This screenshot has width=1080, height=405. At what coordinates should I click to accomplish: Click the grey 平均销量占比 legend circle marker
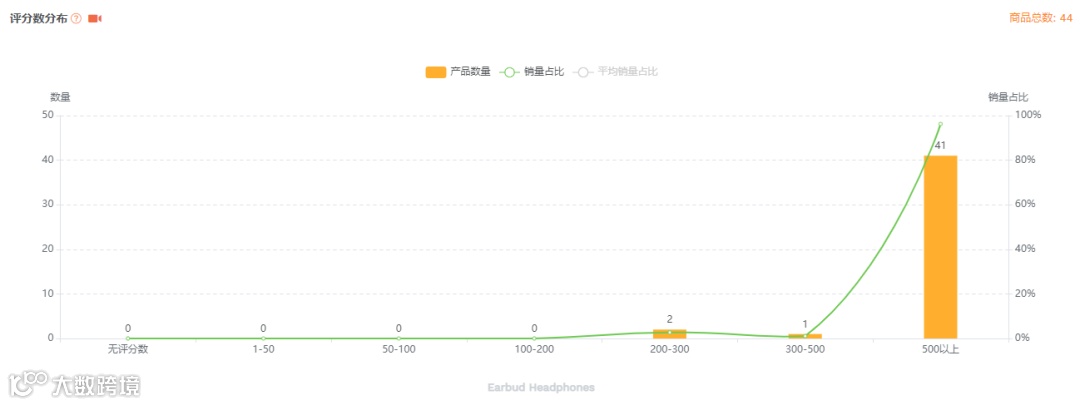[x=582, y=72]
